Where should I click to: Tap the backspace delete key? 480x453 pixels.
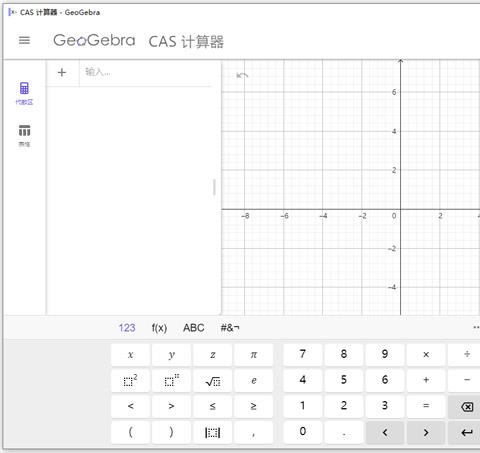coord(465,407)
